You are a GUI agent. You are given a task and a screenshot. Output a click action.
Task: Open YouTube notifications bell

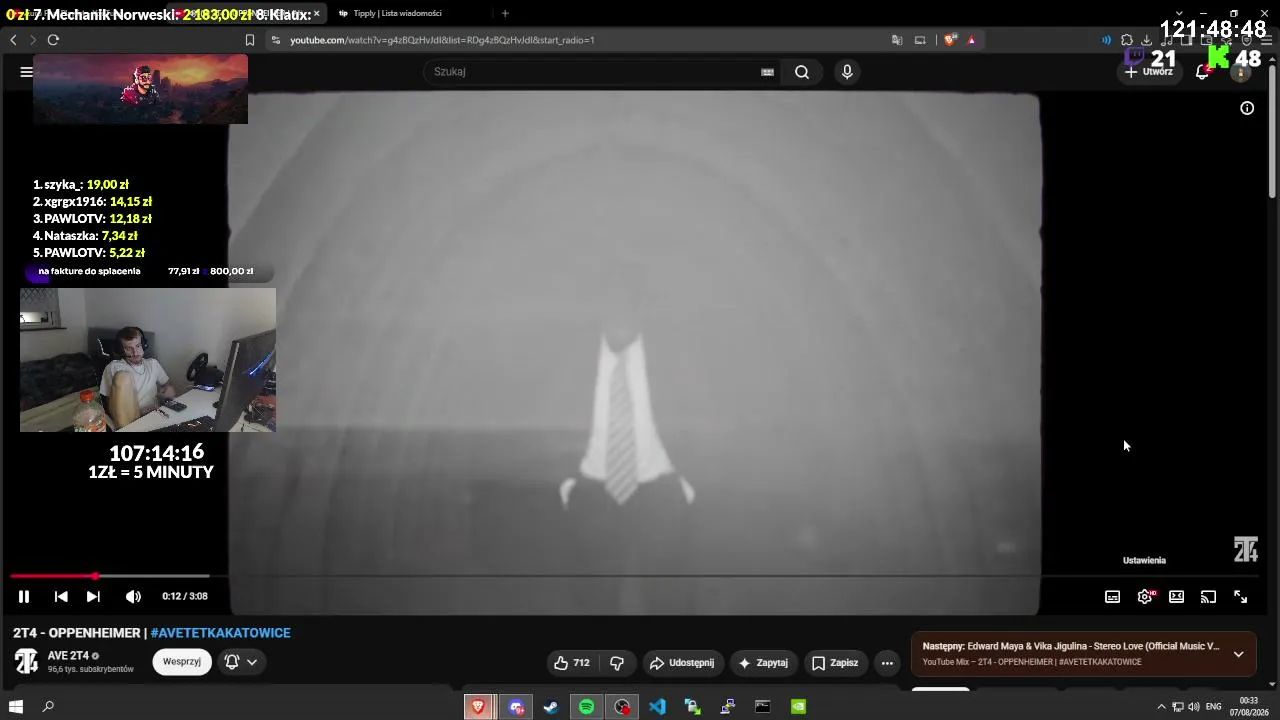pyautogui.click(x=1203, y=72)
